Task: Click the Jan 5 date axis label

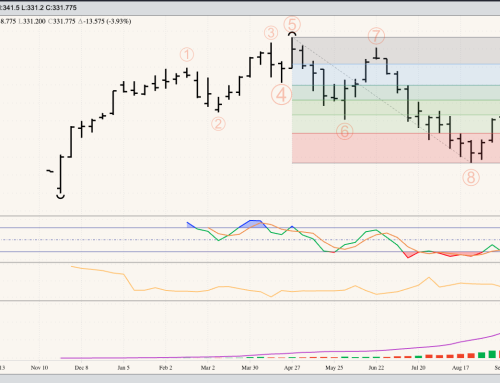Action: 123,368
